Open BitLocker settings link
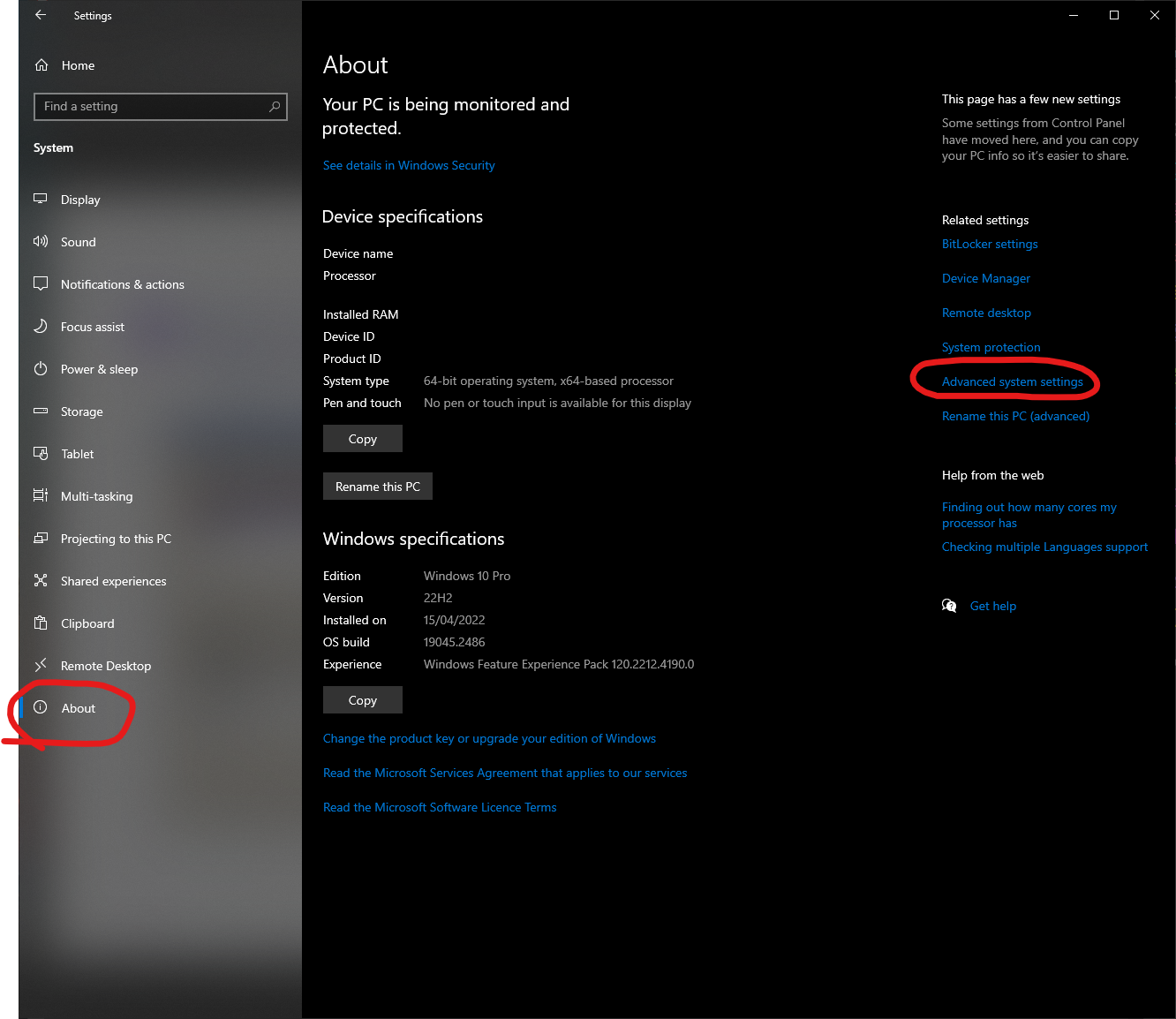 tap(990, 244)
